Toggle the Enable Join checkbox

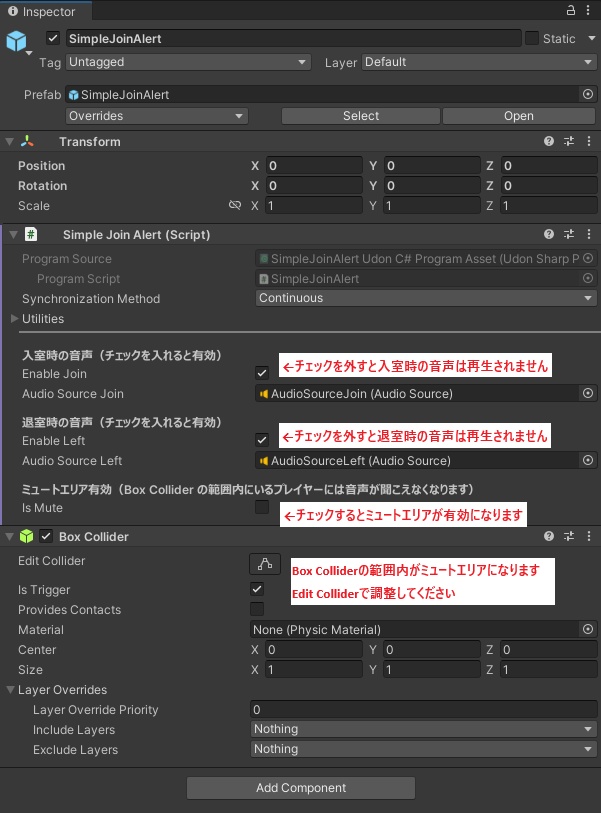click(x=262, y=372)
